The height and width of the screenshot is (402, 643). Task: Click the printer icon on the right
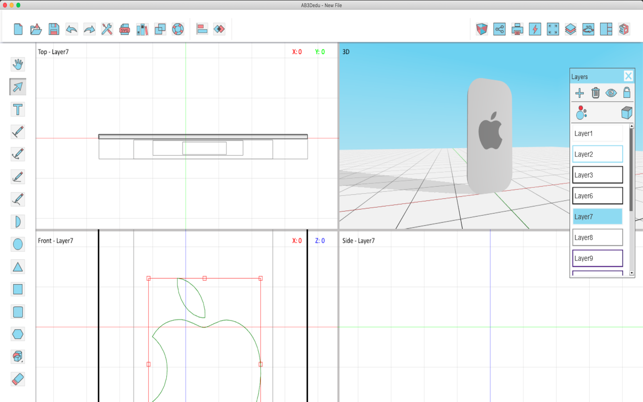[x=518, y=29]
